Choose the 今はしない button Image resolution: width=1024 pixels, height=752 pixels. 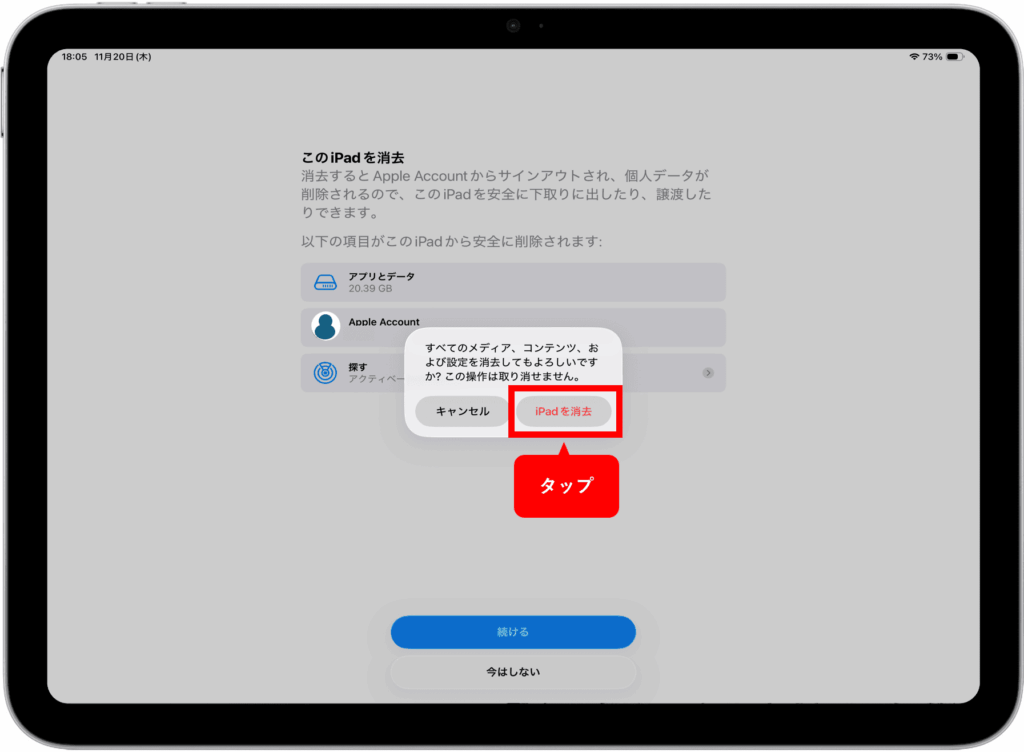tap(513, 672)
